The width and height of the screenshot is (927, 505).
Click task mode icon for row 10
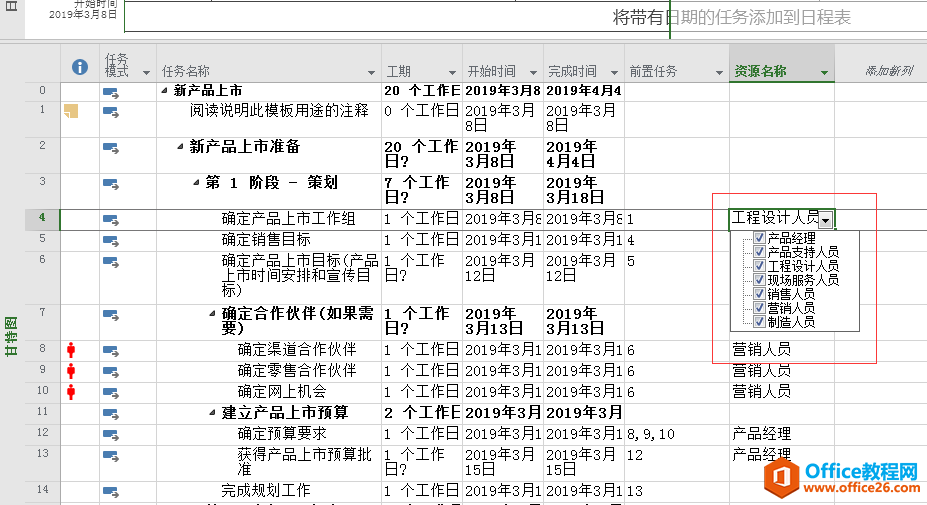point(111,393)
